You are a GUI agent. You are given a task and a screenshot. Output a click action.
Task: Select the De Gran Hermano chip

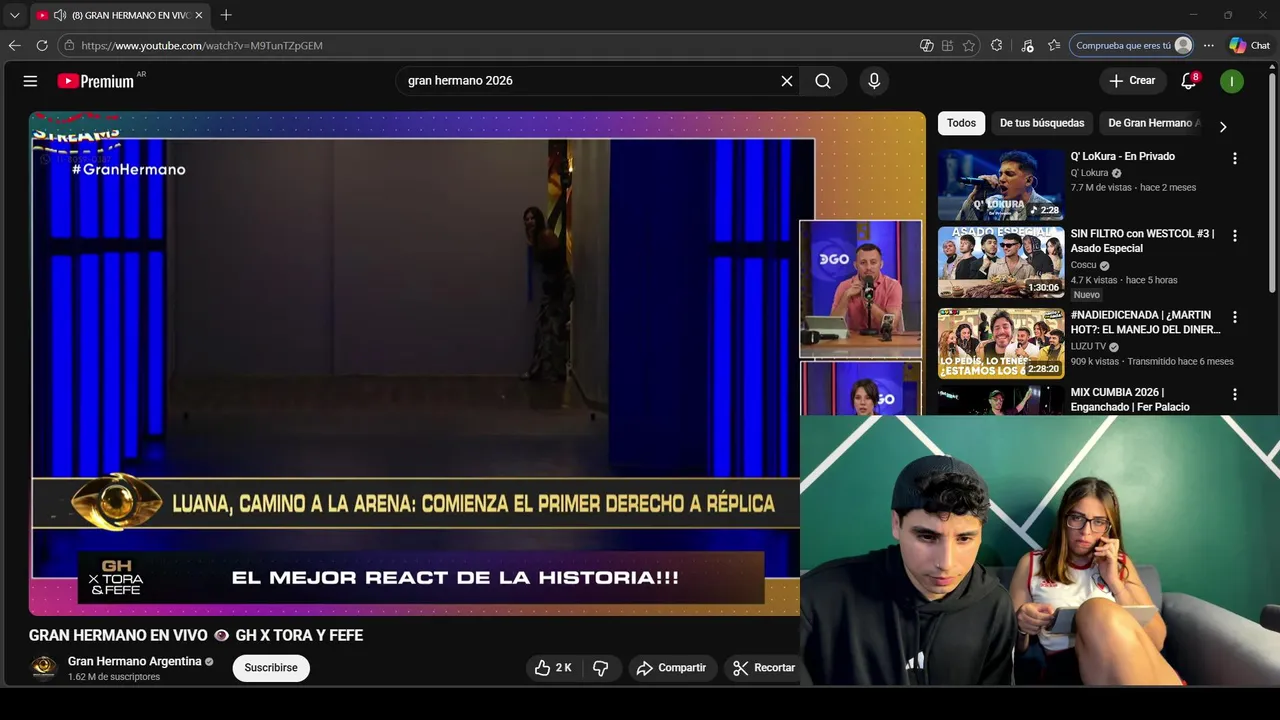tap(1153, 123)
